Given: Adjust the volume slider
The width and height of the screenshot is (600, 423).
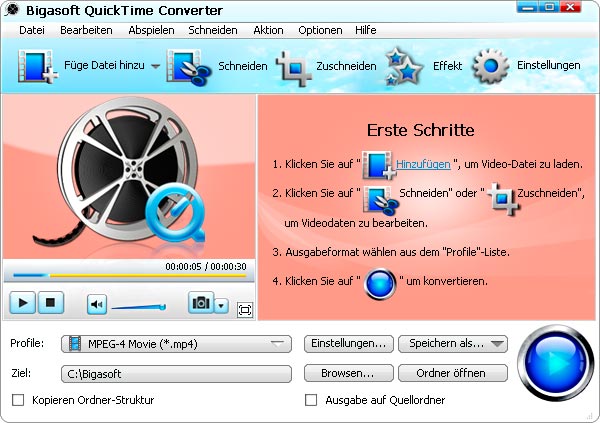Looking at the screenshot, I should [139, 306].
